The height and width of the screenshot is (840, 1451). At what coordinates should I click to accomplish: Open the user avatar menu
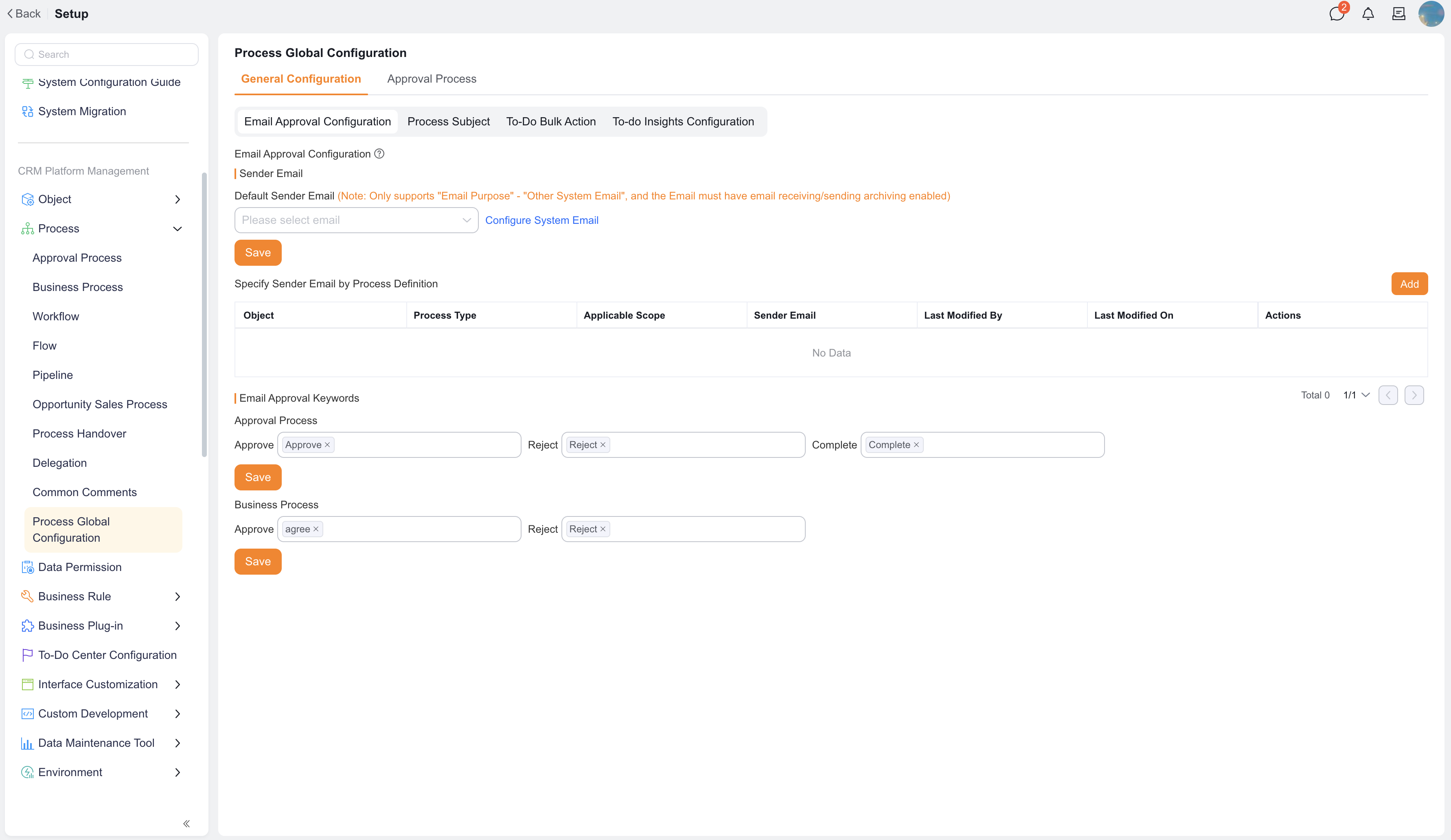click(1431, 14)
